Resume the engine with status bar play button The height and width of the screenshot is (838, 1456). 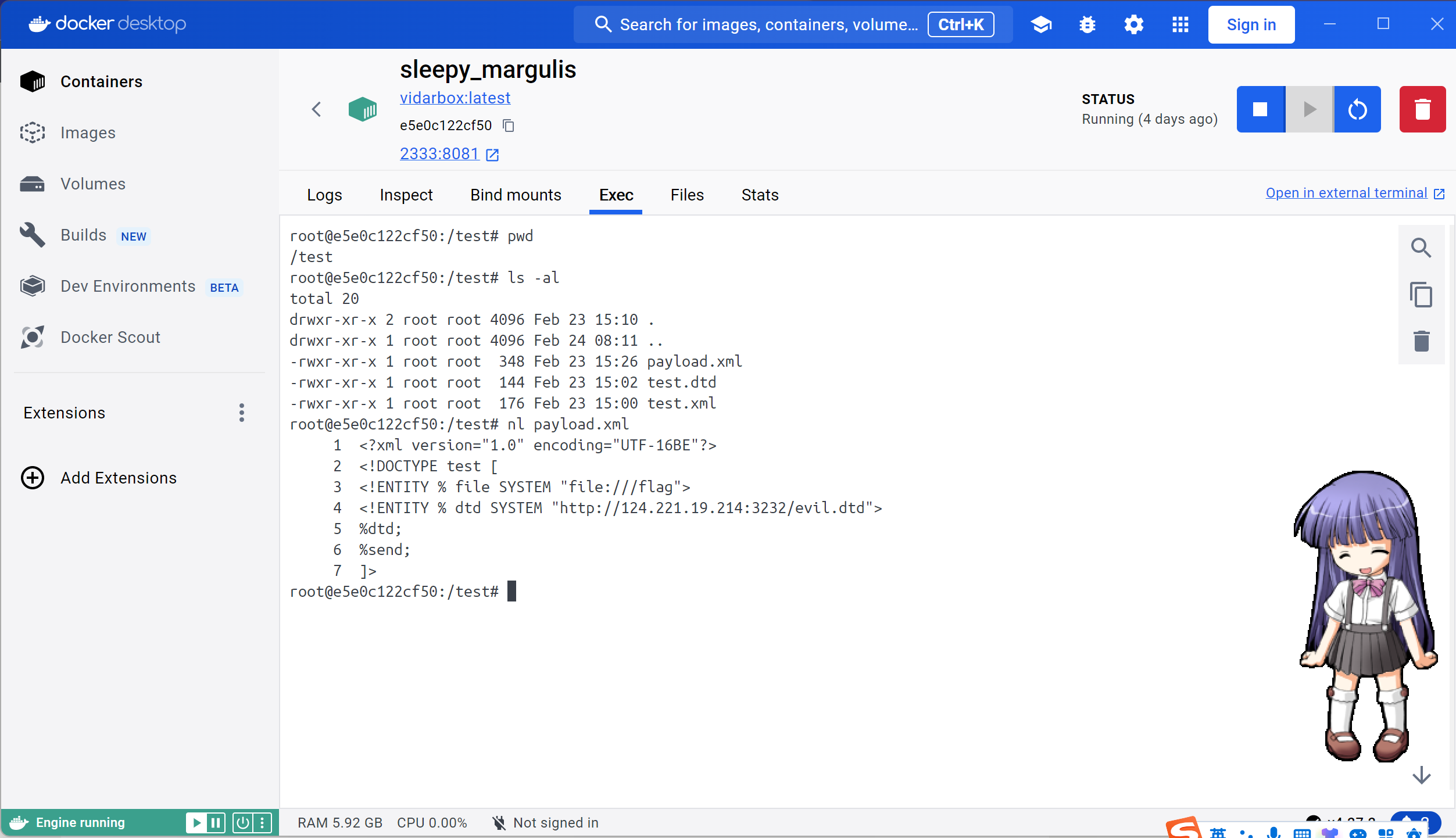coord(196,822)
